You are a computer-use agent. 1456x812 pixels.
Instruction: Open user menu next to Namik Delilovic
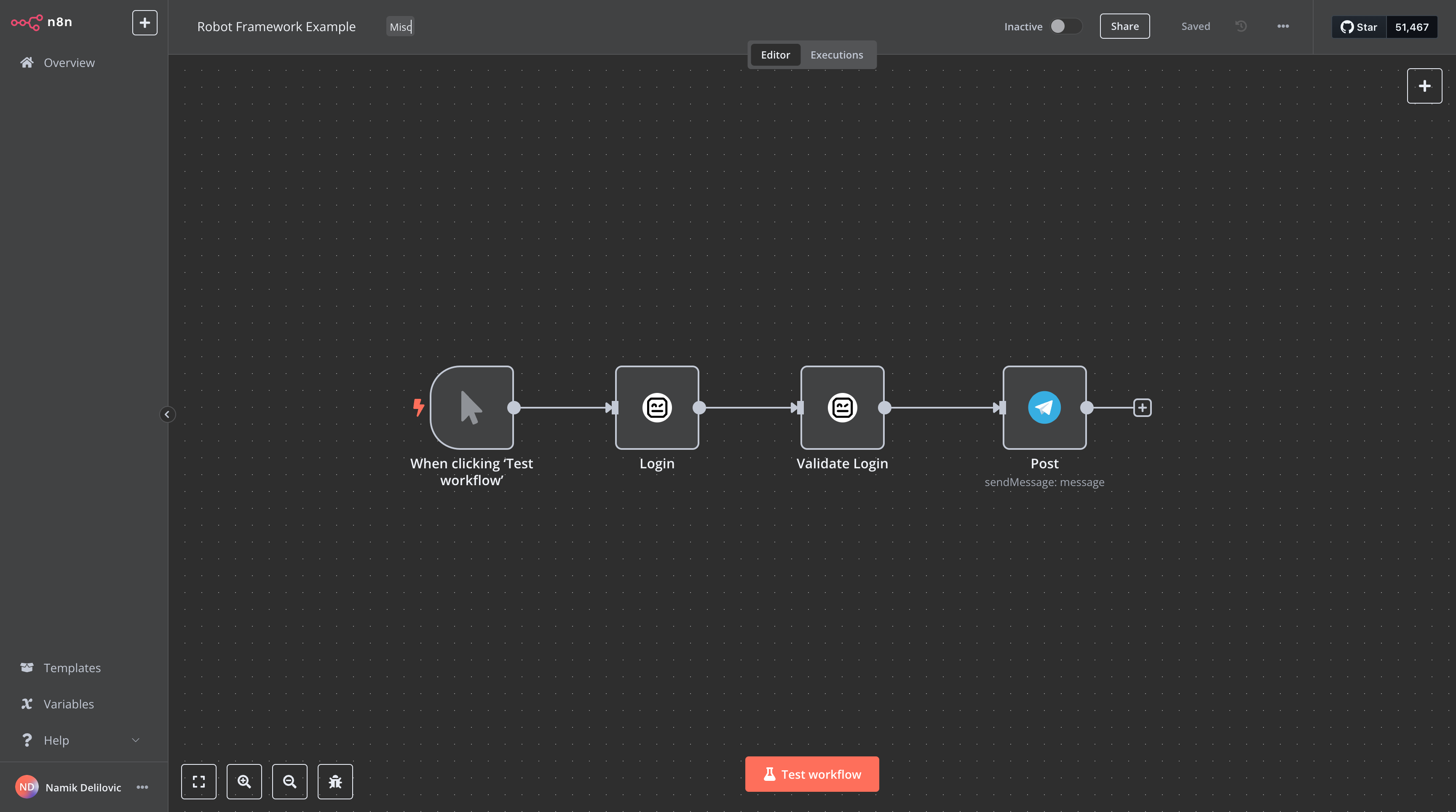coord(142,787)
